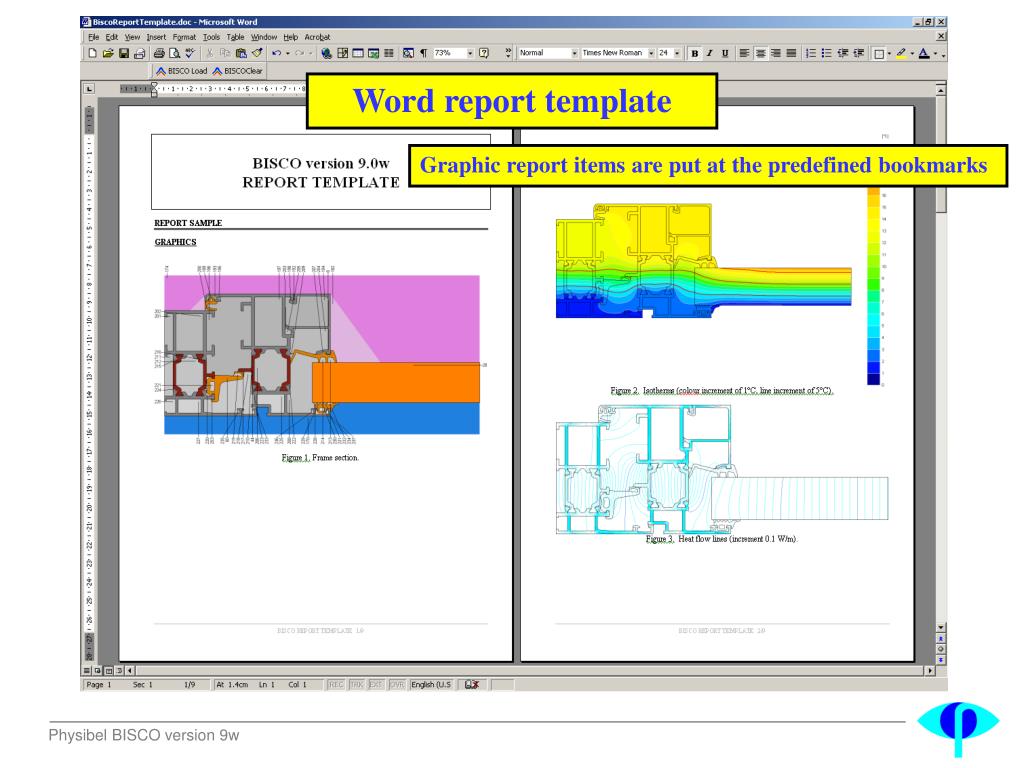Apply the yellow highlight pen
The height and width of the screenshot is (768, 1024).
(x=901, y=53)
